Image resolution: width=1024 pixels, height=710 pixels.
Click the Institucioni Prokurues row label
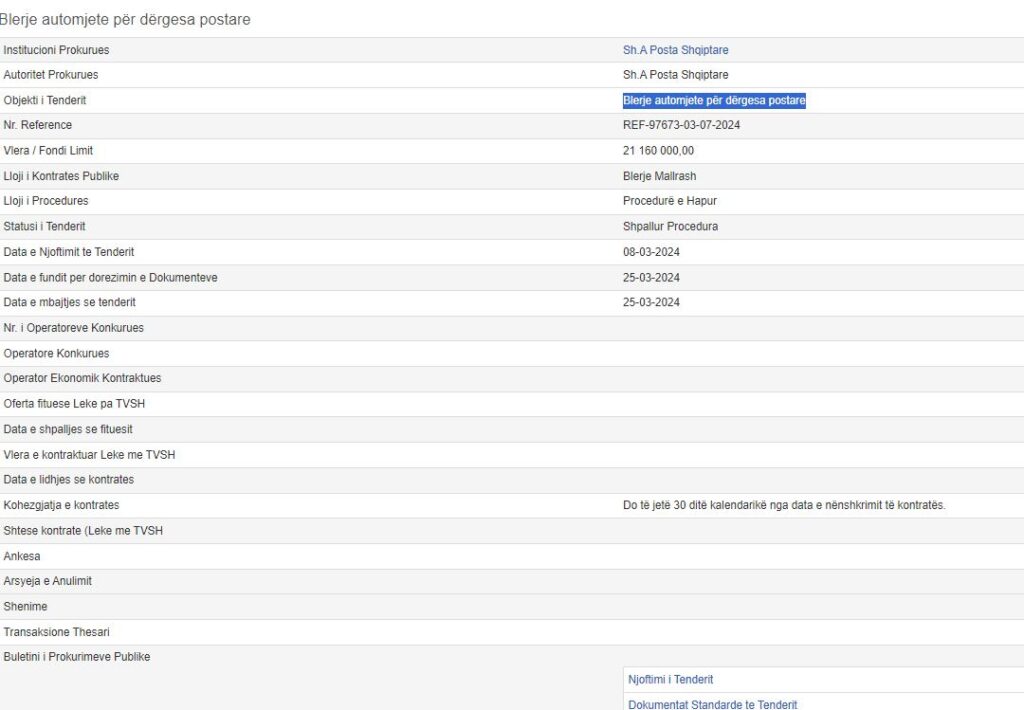56,50
